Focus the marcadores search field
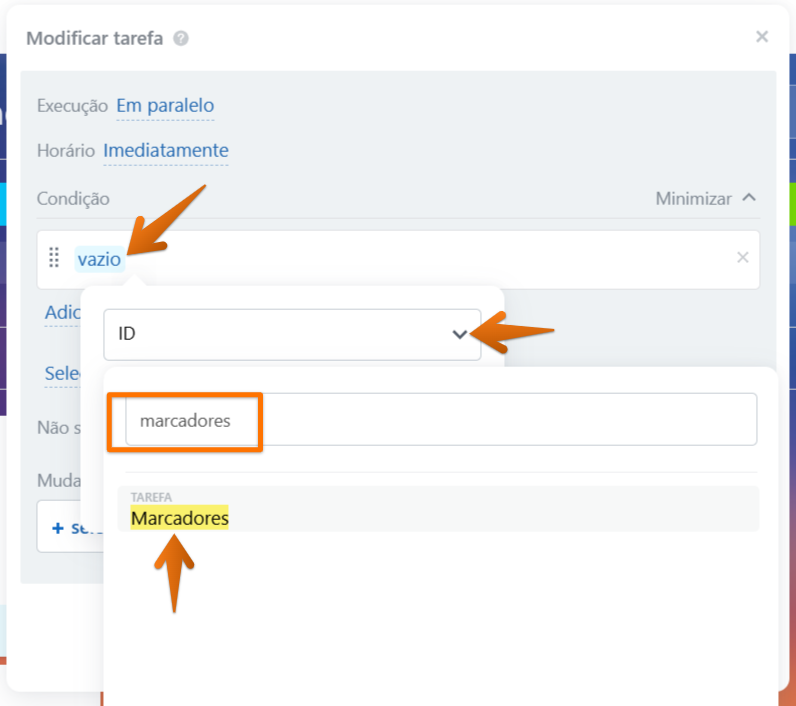 tap(441, 420)
